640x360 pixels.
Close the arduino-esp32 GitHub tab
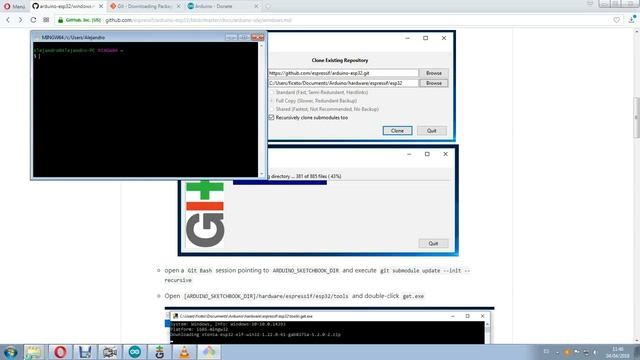click(x=101, y=6)
